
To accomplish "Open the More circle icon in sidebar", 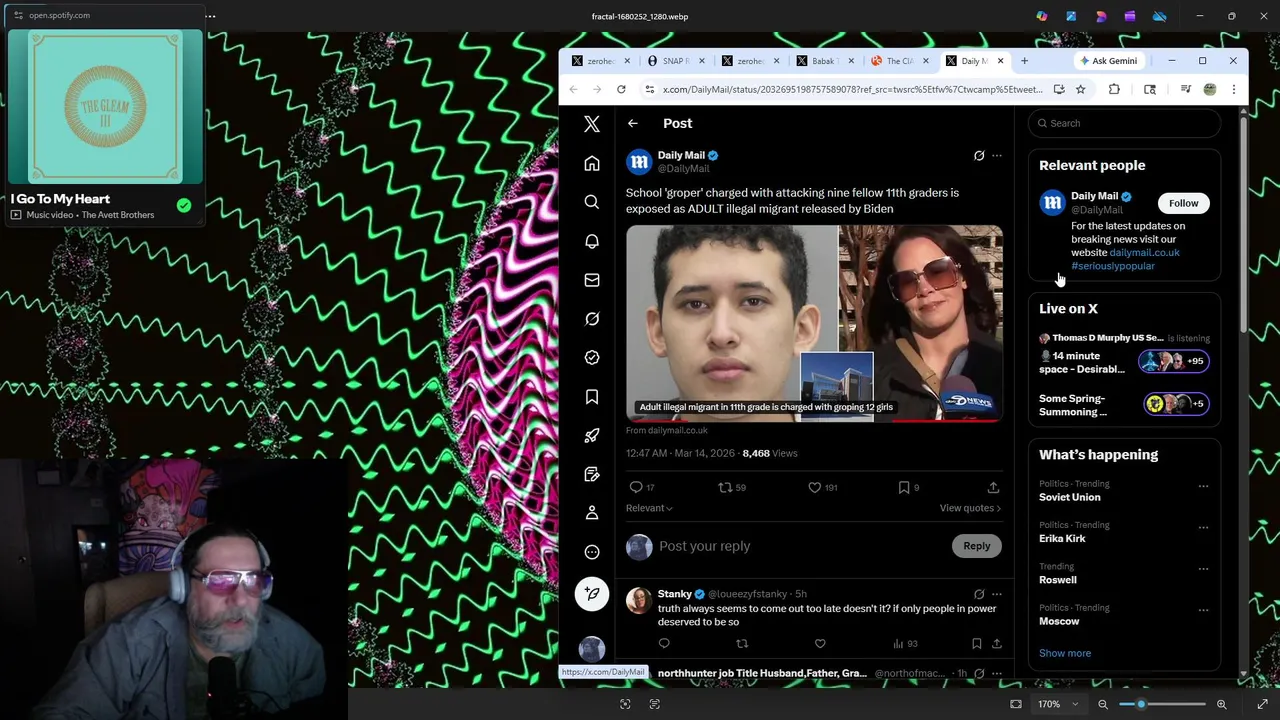I will pos(592,552).
